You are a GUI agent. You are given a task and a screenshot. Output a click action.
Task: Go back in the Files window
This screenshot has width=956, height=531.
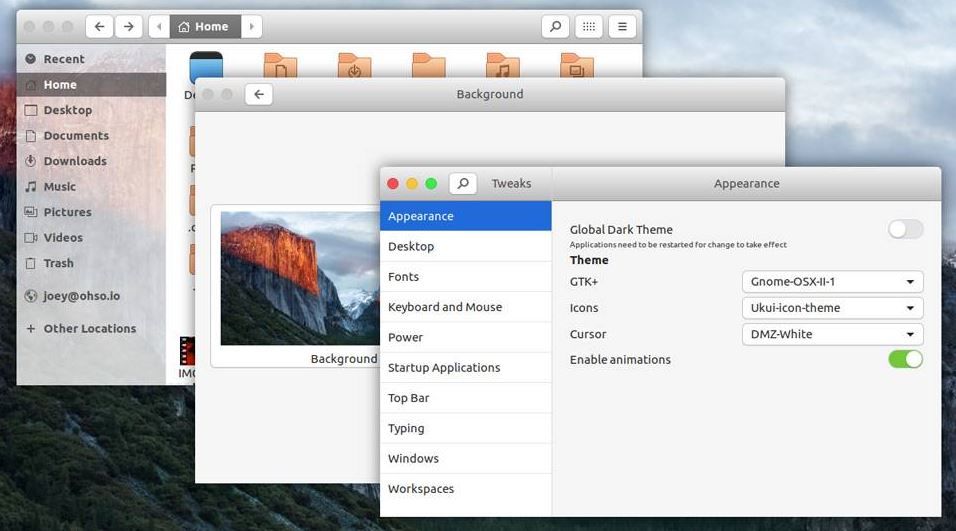[99, 27]
